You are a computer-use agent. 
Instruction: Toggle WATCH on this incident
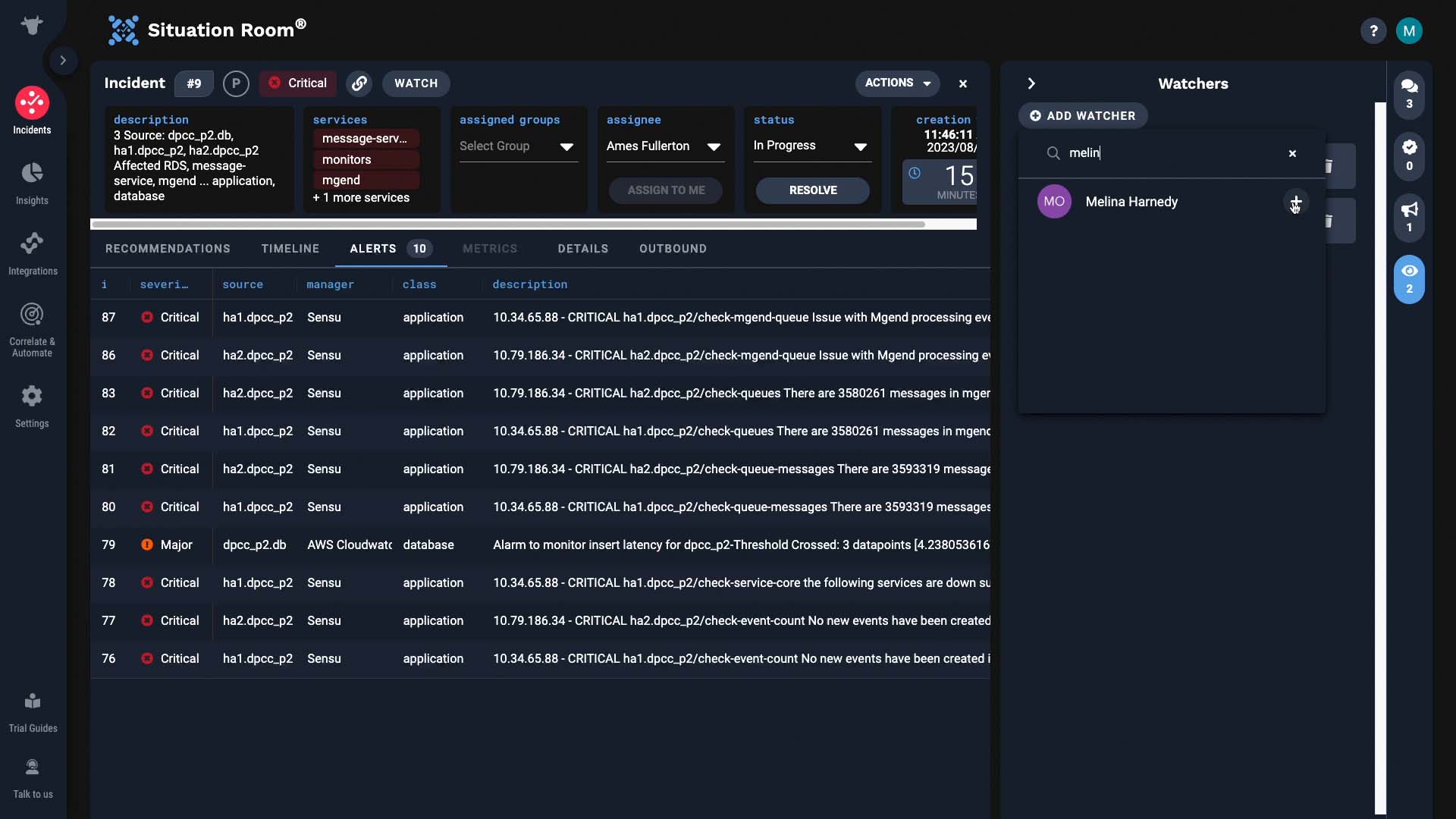(x=416, y=83)
